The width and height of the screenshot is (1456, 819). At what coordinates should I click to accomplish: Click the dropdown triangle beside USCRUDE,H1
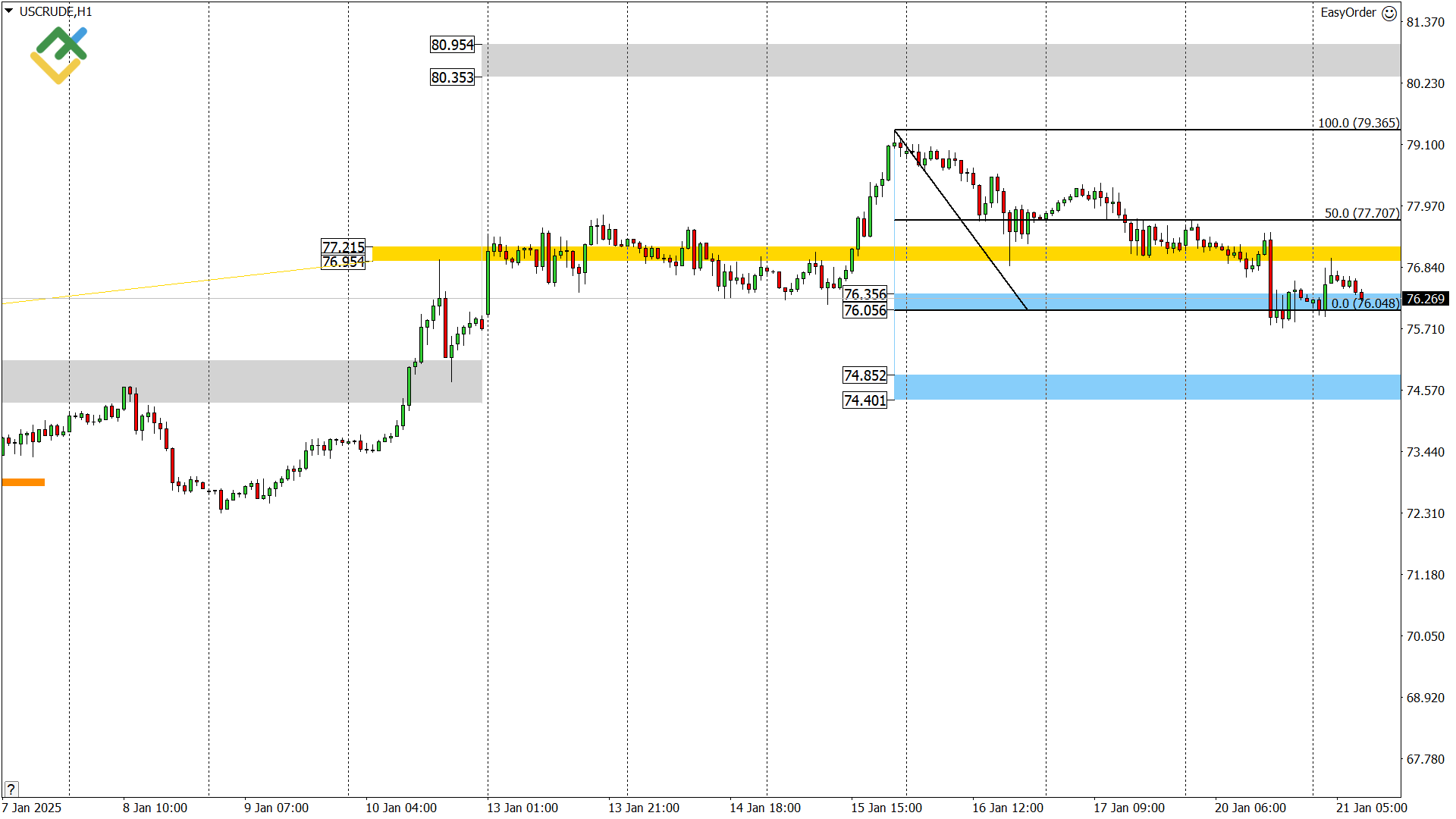pos(9,11)
